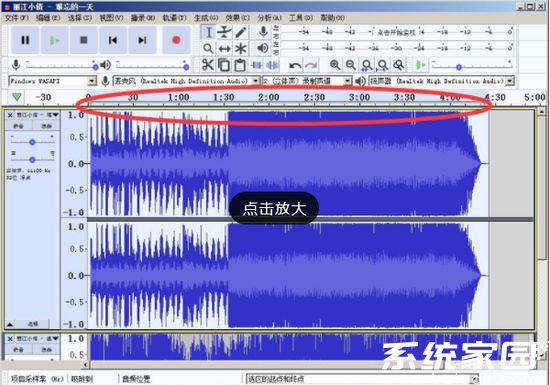The image size is (550, 385).
Task: Select the Draw pencil tool
Action: tap(241, 32)
